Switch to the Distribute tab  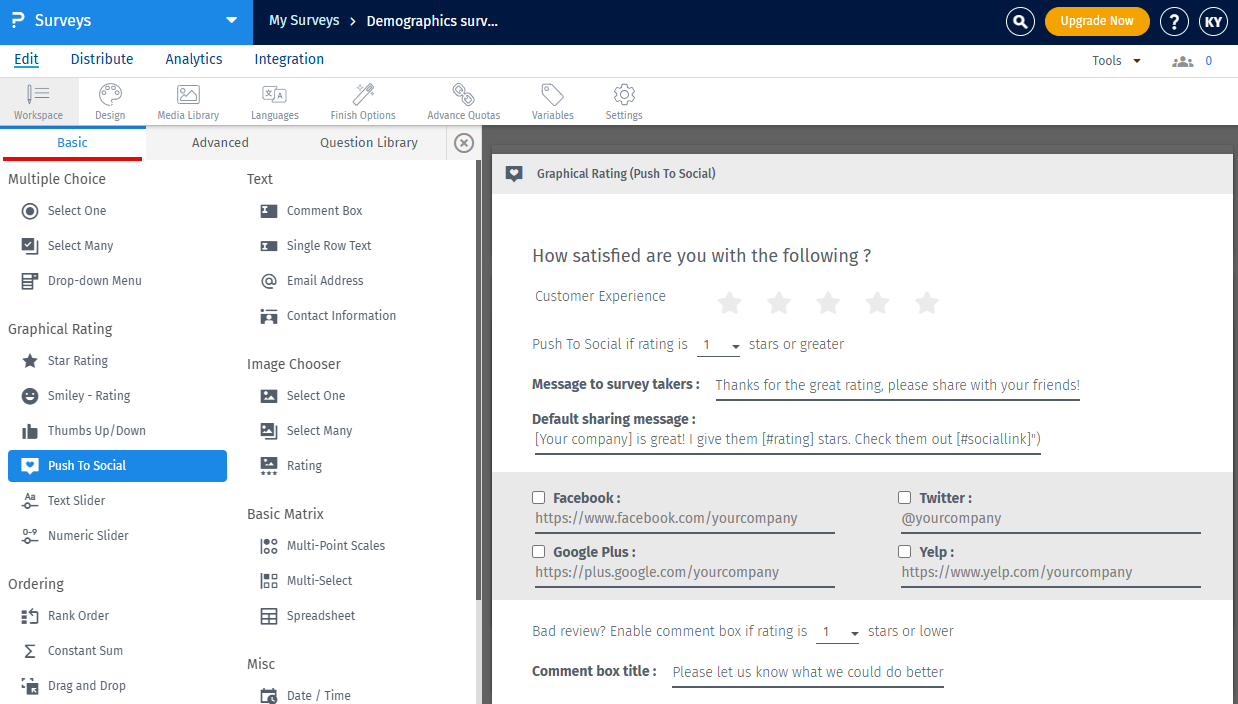point(102,59)
